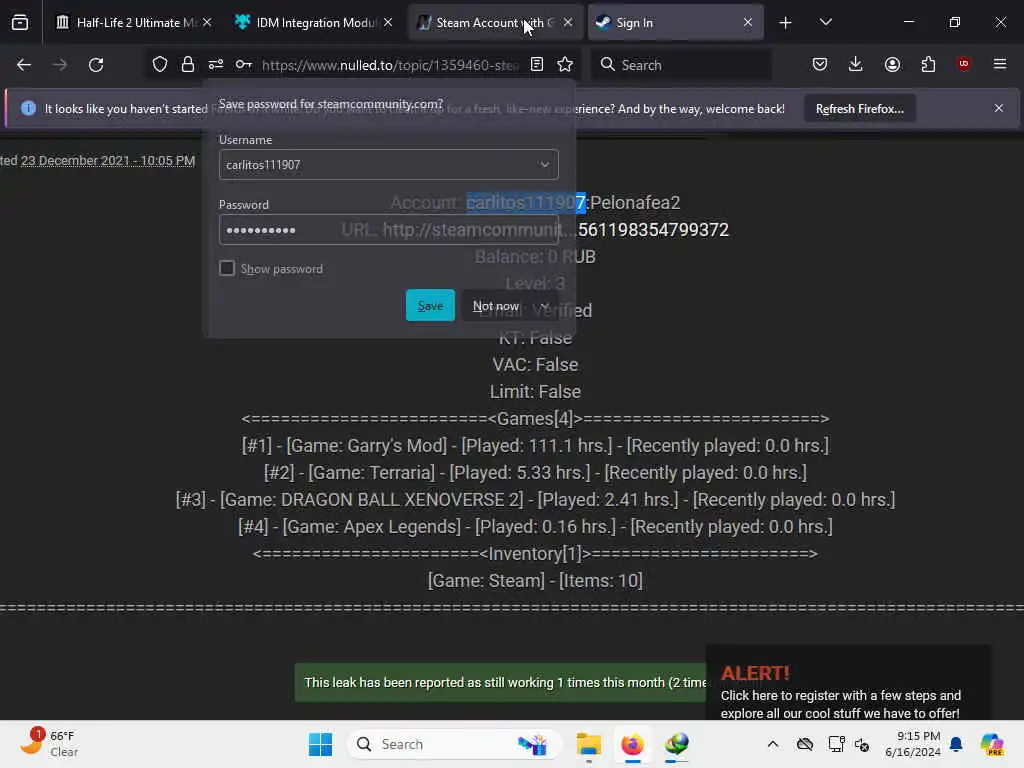The image size is (1024, 768).
Task: Click the muted volume tray icon
Action: click(862, 744)
